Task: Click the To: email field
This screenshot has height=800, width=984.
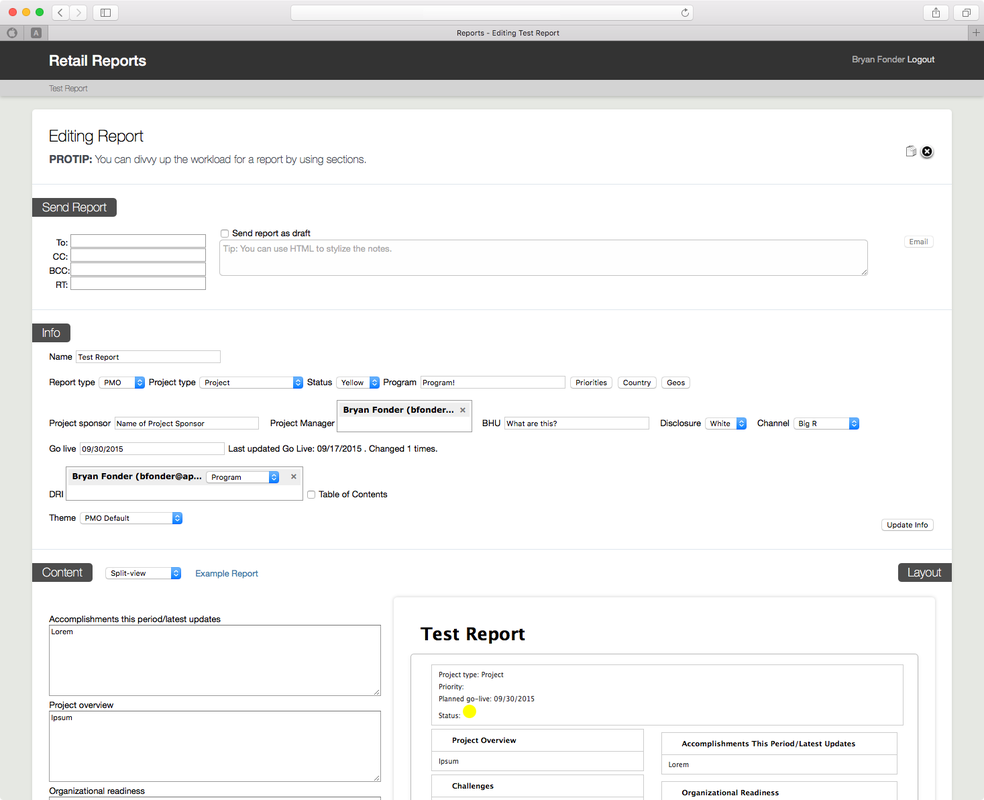Action: tap(138, 242)
